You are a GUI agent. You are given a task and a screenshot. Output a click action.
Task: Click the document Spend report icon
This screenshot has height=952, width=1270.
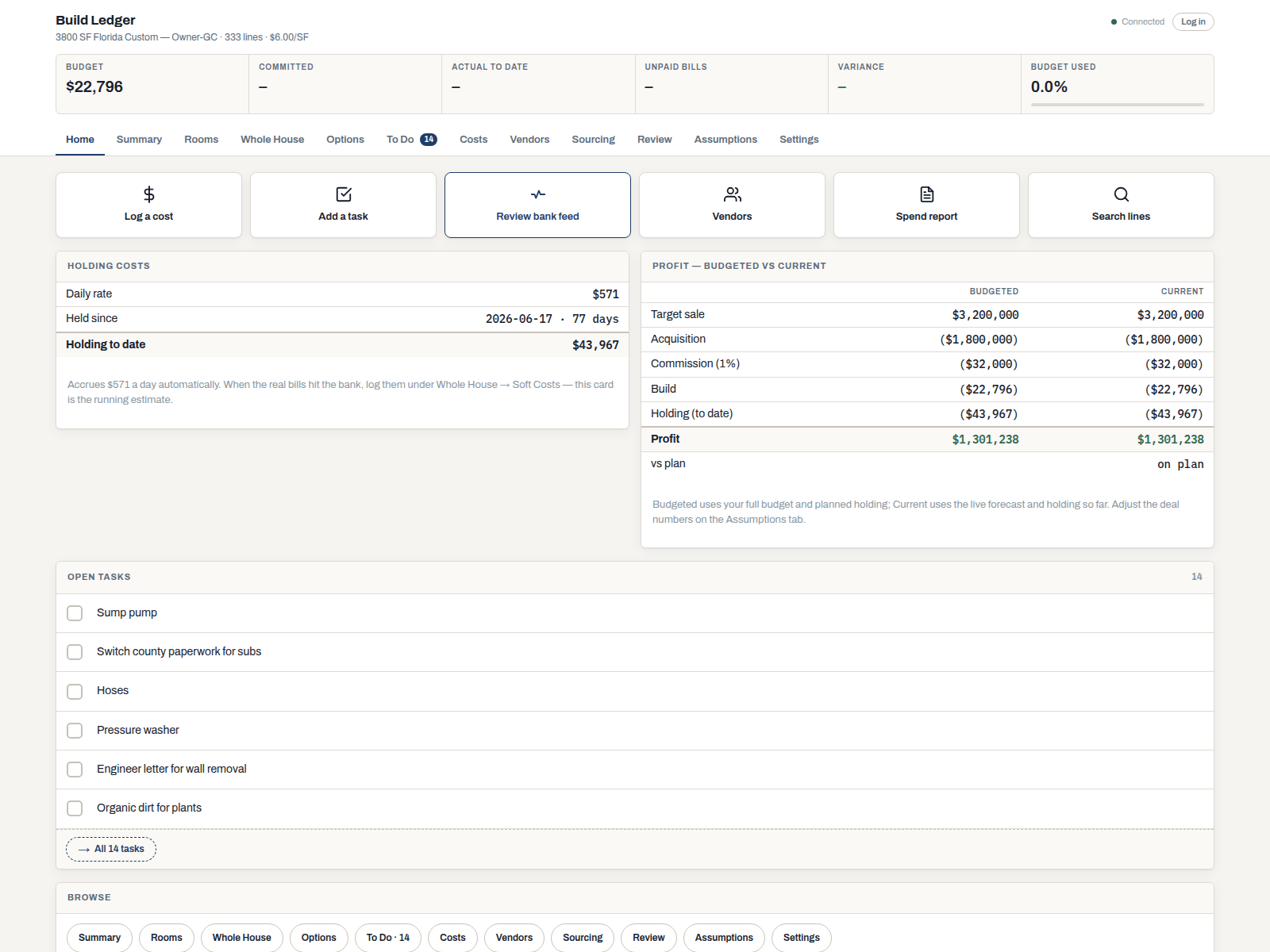pos(927,194)
